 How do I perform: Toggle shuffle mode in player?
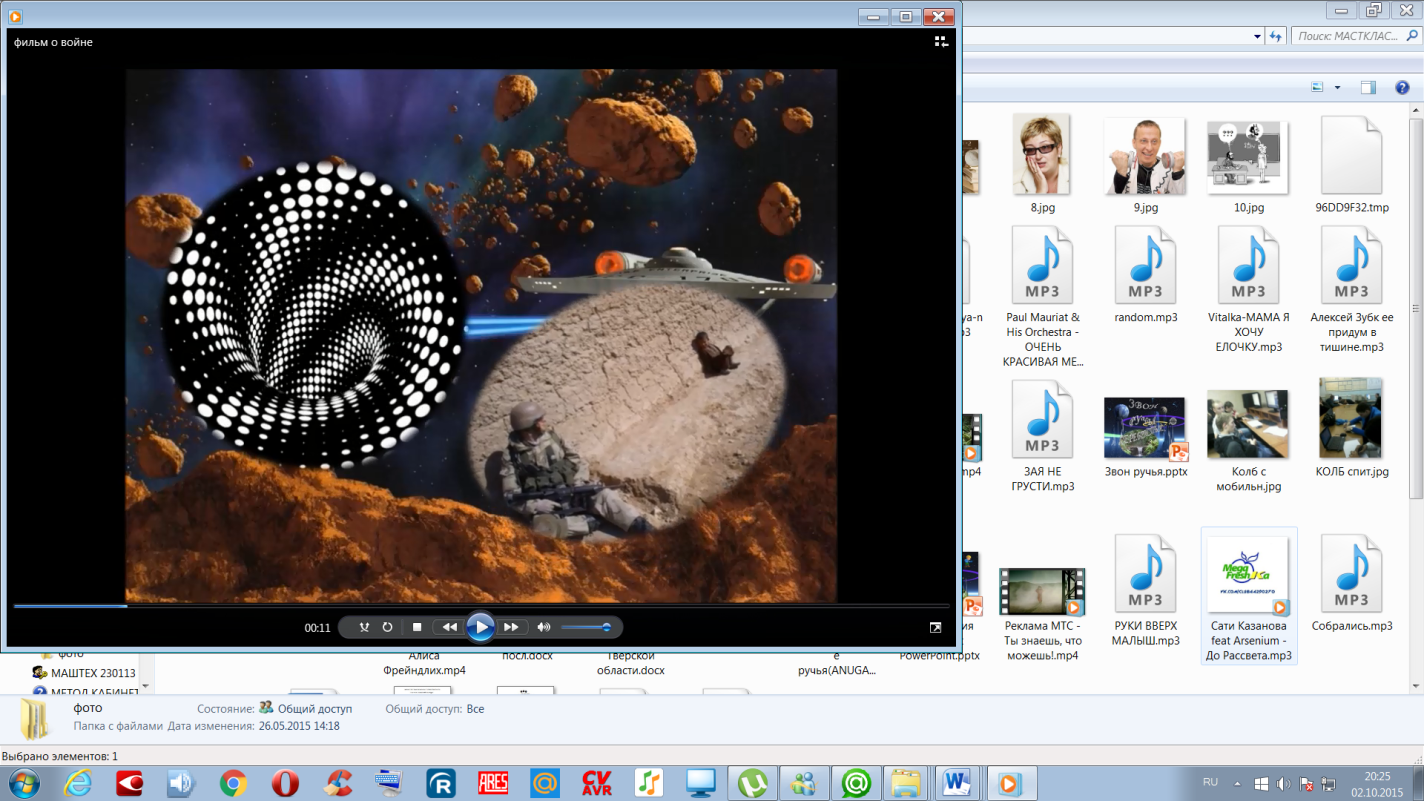coord(365,627)
